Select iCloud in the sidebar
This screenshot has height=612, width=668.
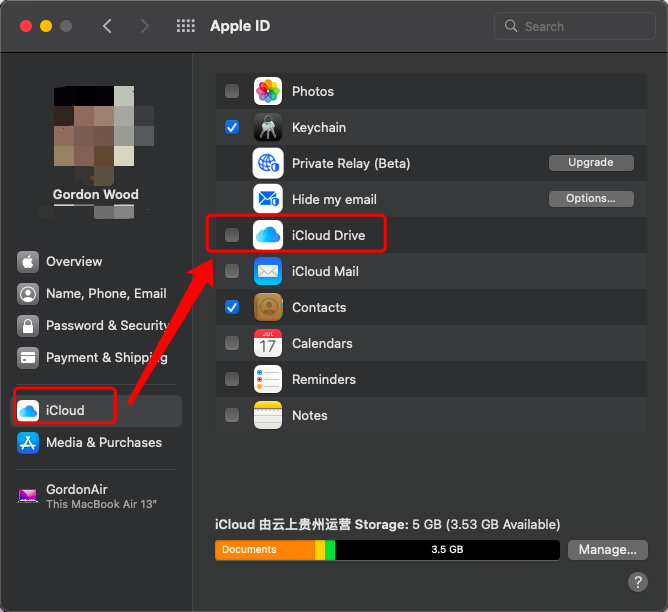click(96, 411)
